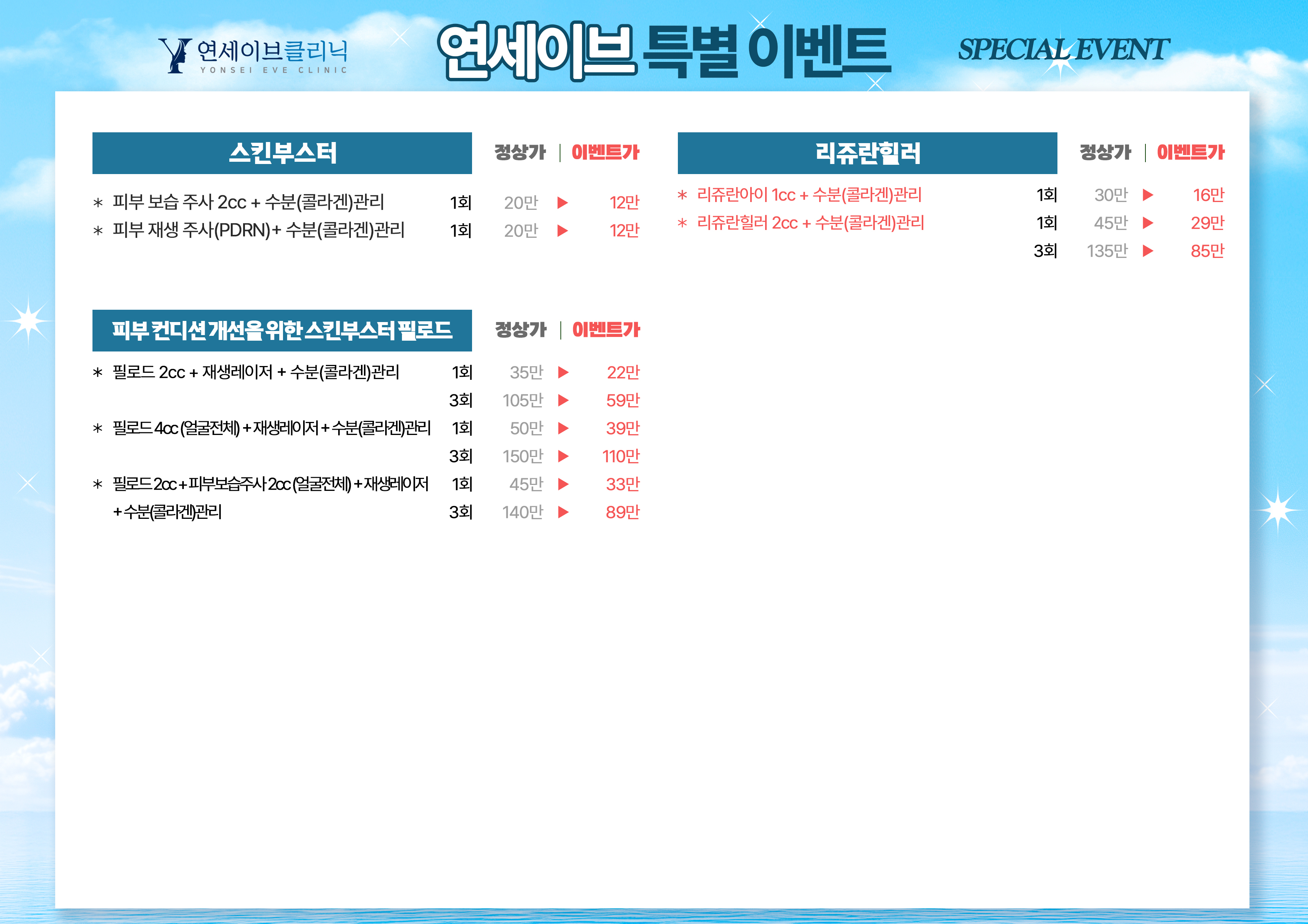Click the red arrow beside 35만
The width and height of the screenshot is (1308, 924).
pyautogui.click(x=563, y=372)
